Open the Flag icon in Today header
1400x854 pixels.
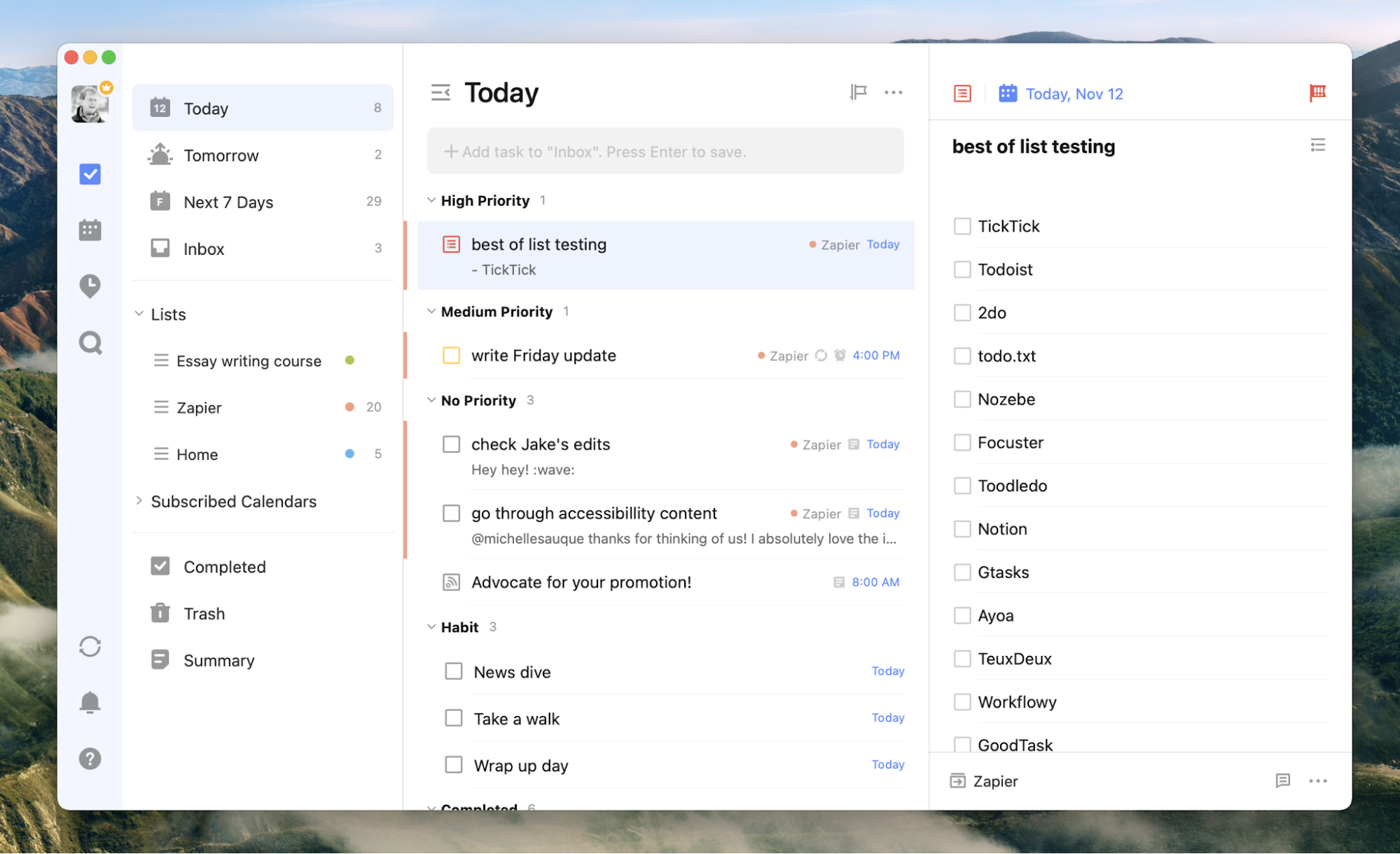857,92
